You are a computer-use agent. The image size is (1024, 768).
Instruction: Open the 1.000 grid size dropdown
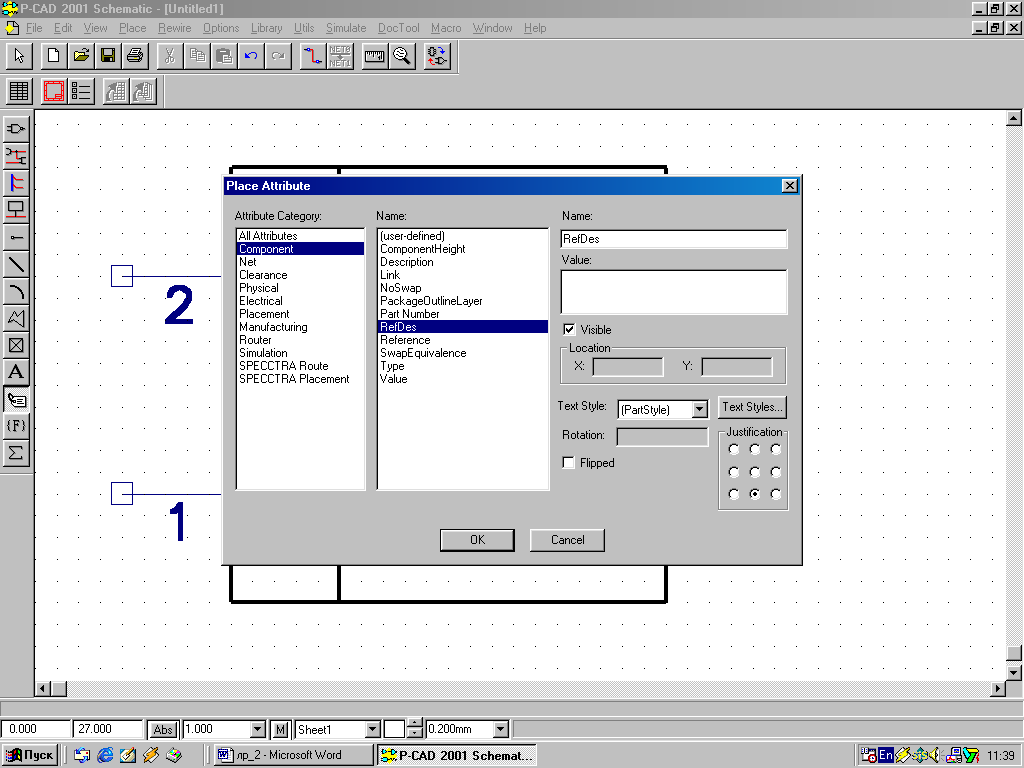click(257, 729)
